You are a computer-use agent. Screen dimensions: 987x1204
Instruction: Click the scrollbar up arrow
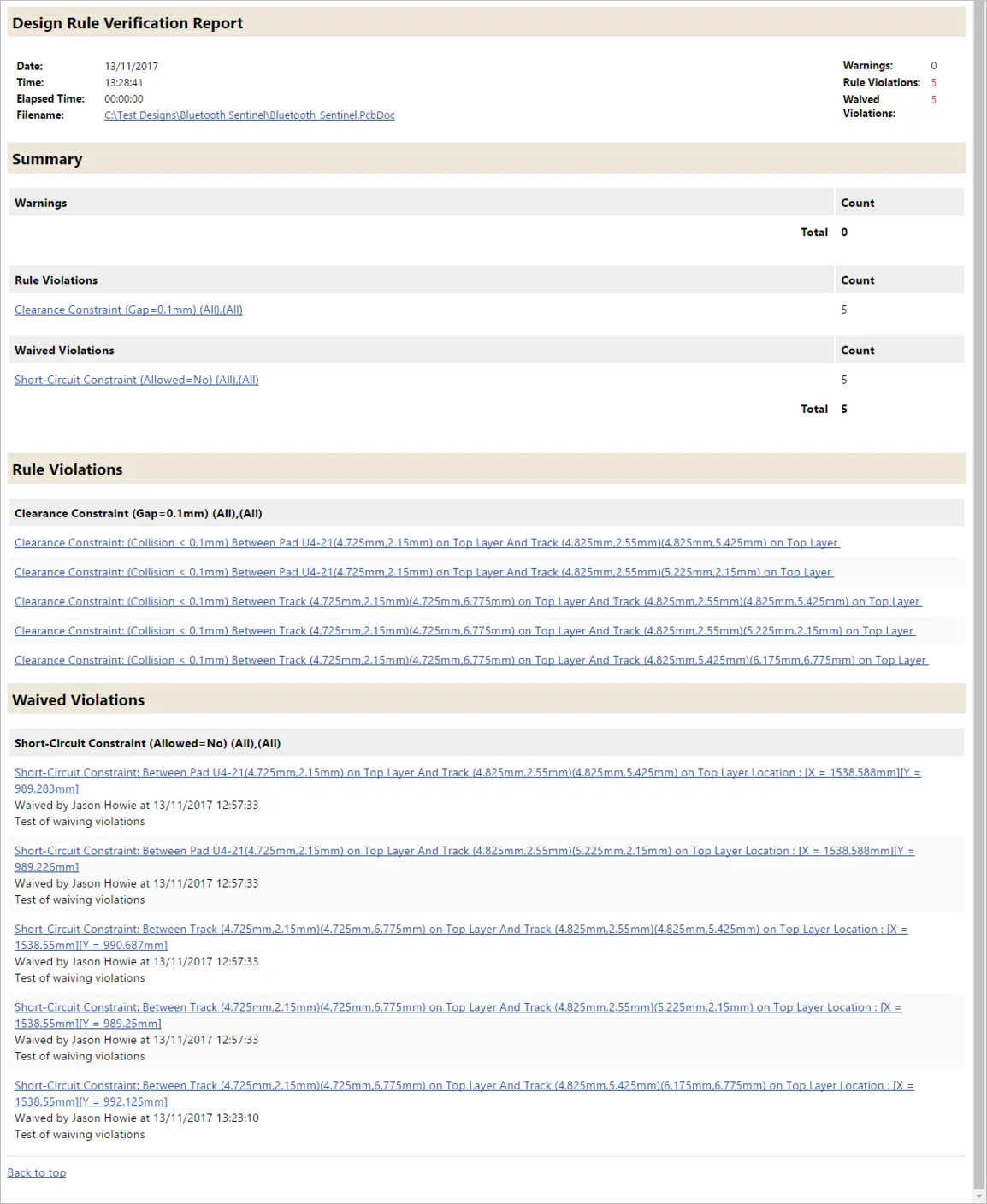(x=980, y=7)
